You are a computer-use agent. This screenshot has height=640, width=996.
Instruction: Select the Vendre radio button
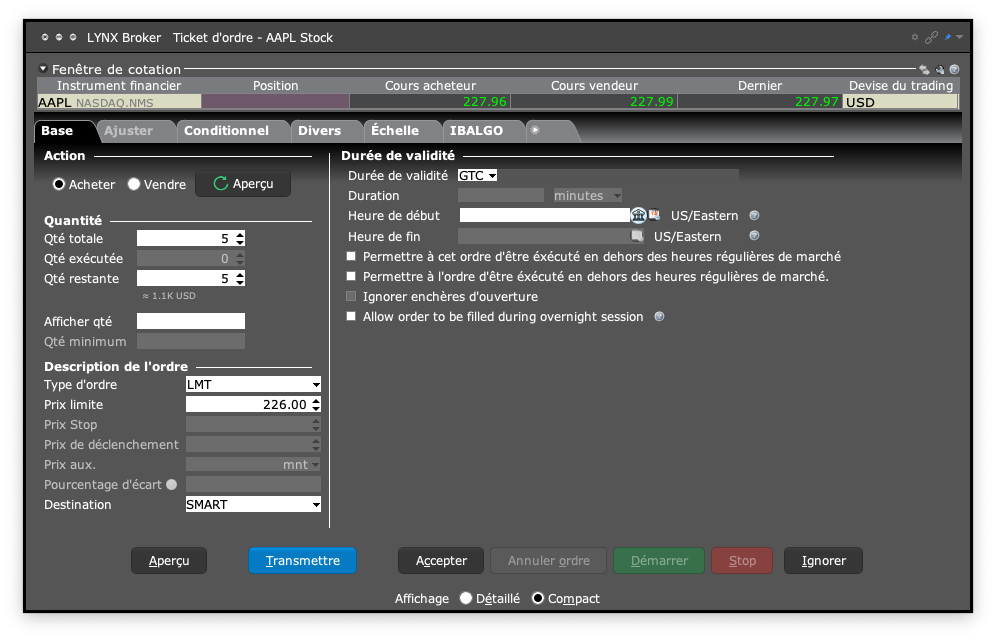point(133,184)
